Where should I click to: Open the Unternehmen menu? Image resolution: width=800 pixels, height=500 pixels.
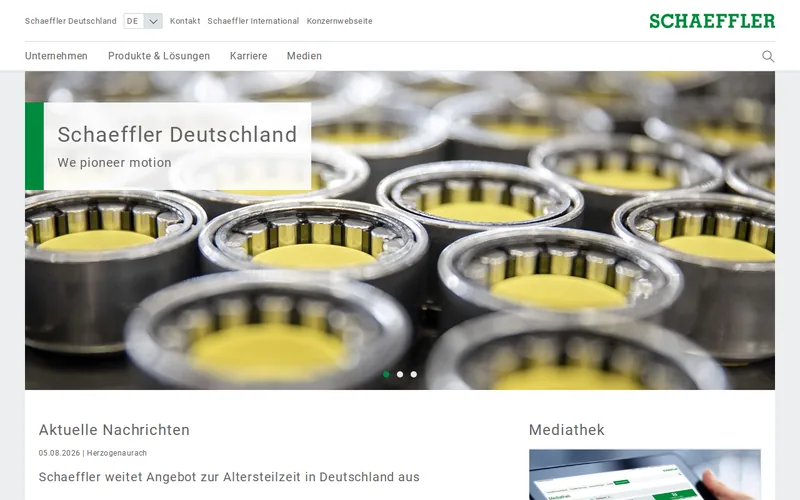pos(56,56)
